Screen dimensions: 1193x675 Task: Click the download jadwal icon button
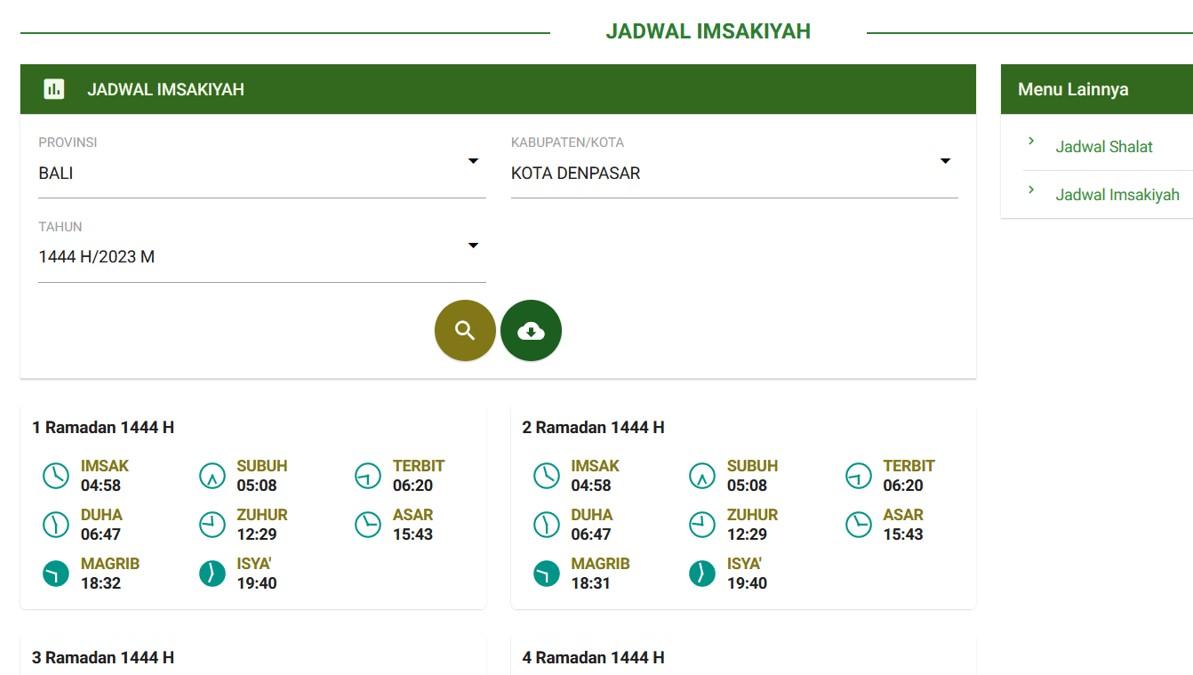pos(531,330)
